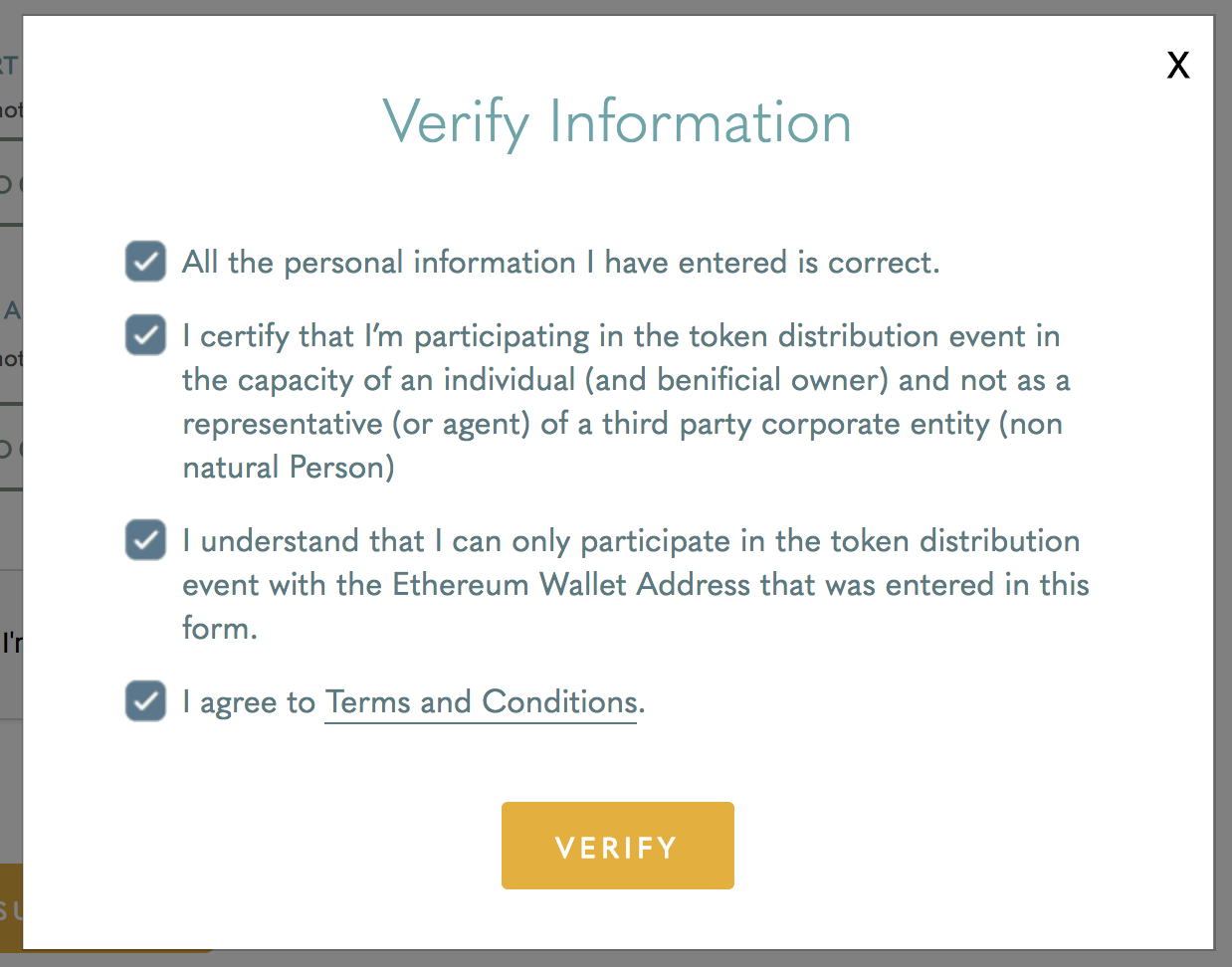
Task: Click the phrase "representative (or agent)"
Action: click(356, 424)
